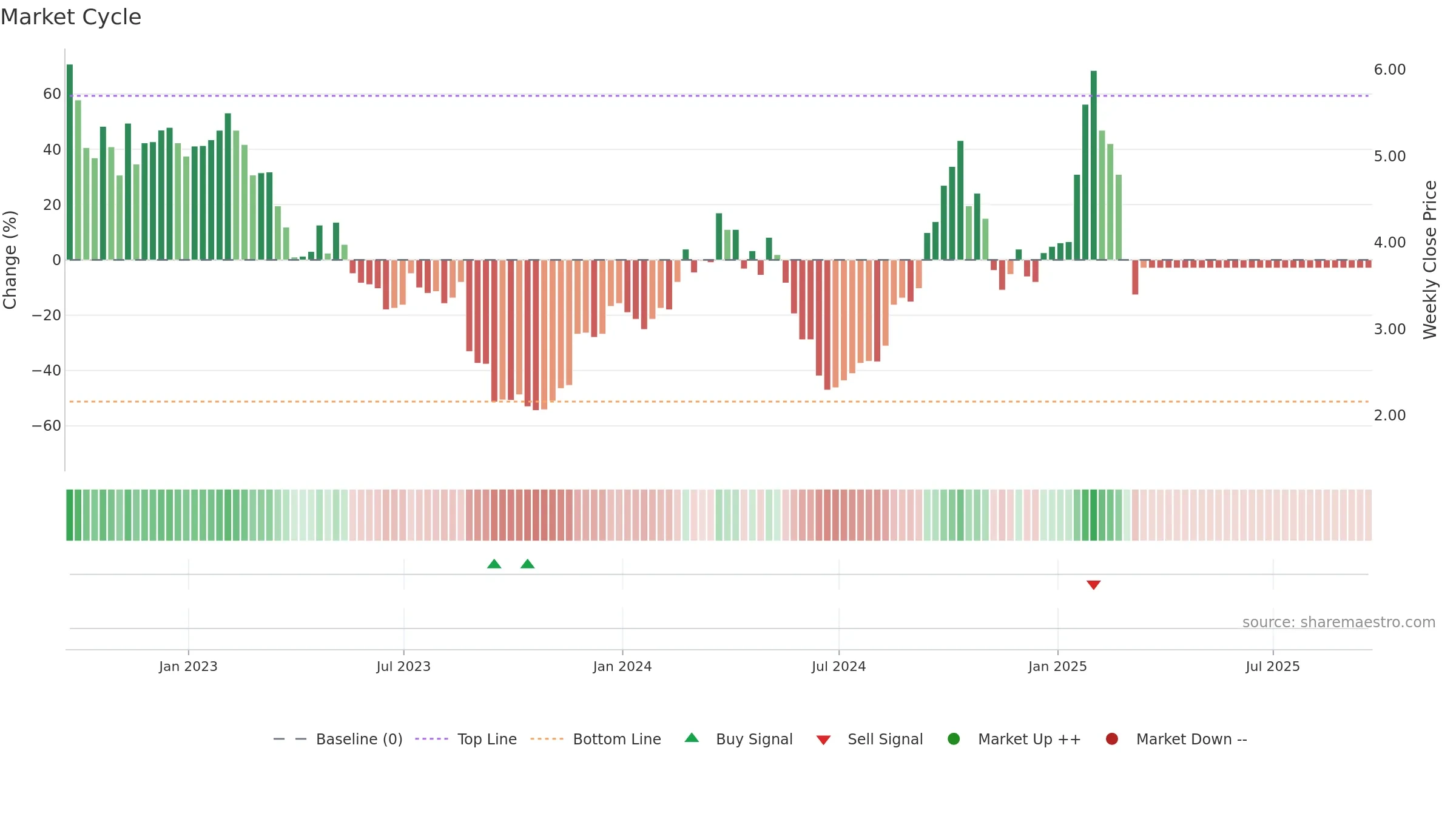Toggle the Market Up ++ legend entry

[x=1014, y=739]
